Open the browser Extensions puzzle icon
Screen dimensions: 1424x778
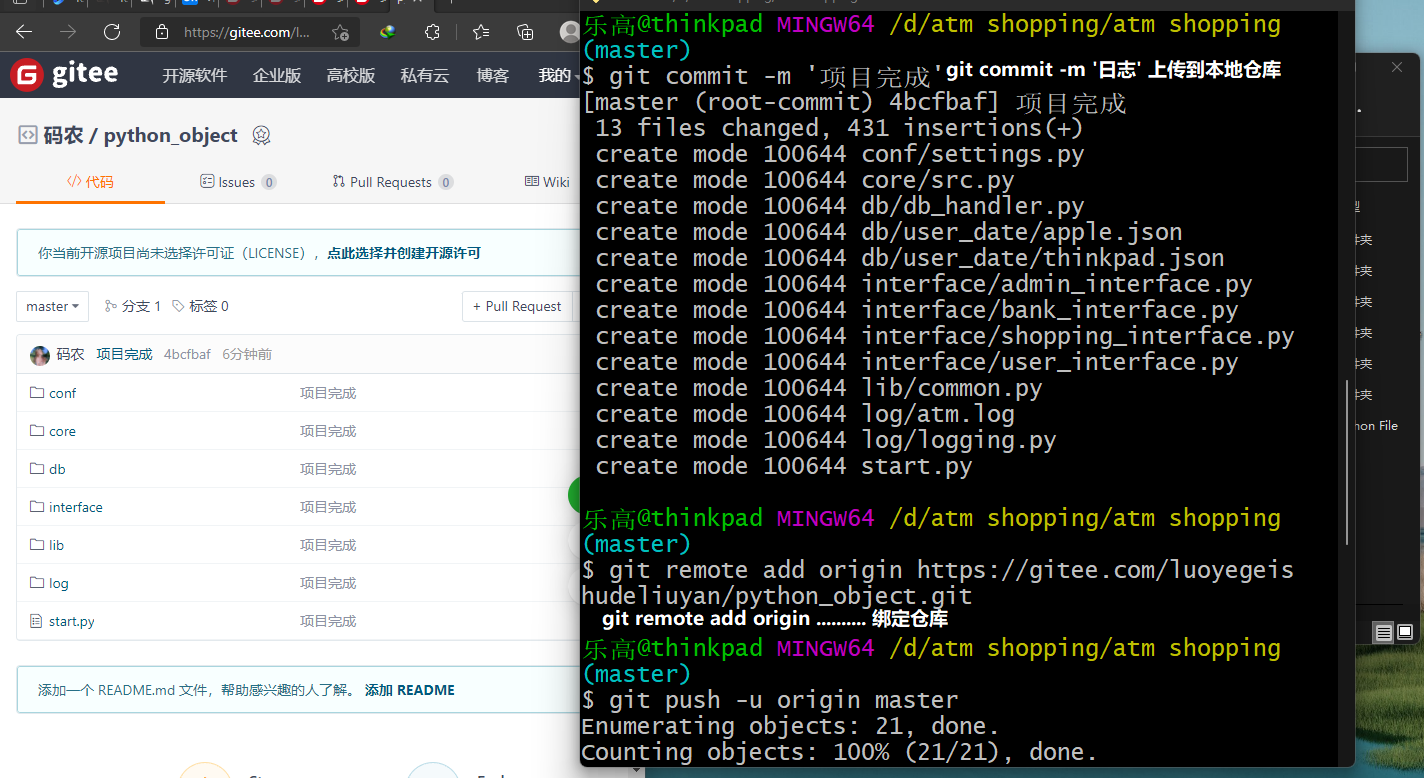[432, 32]
